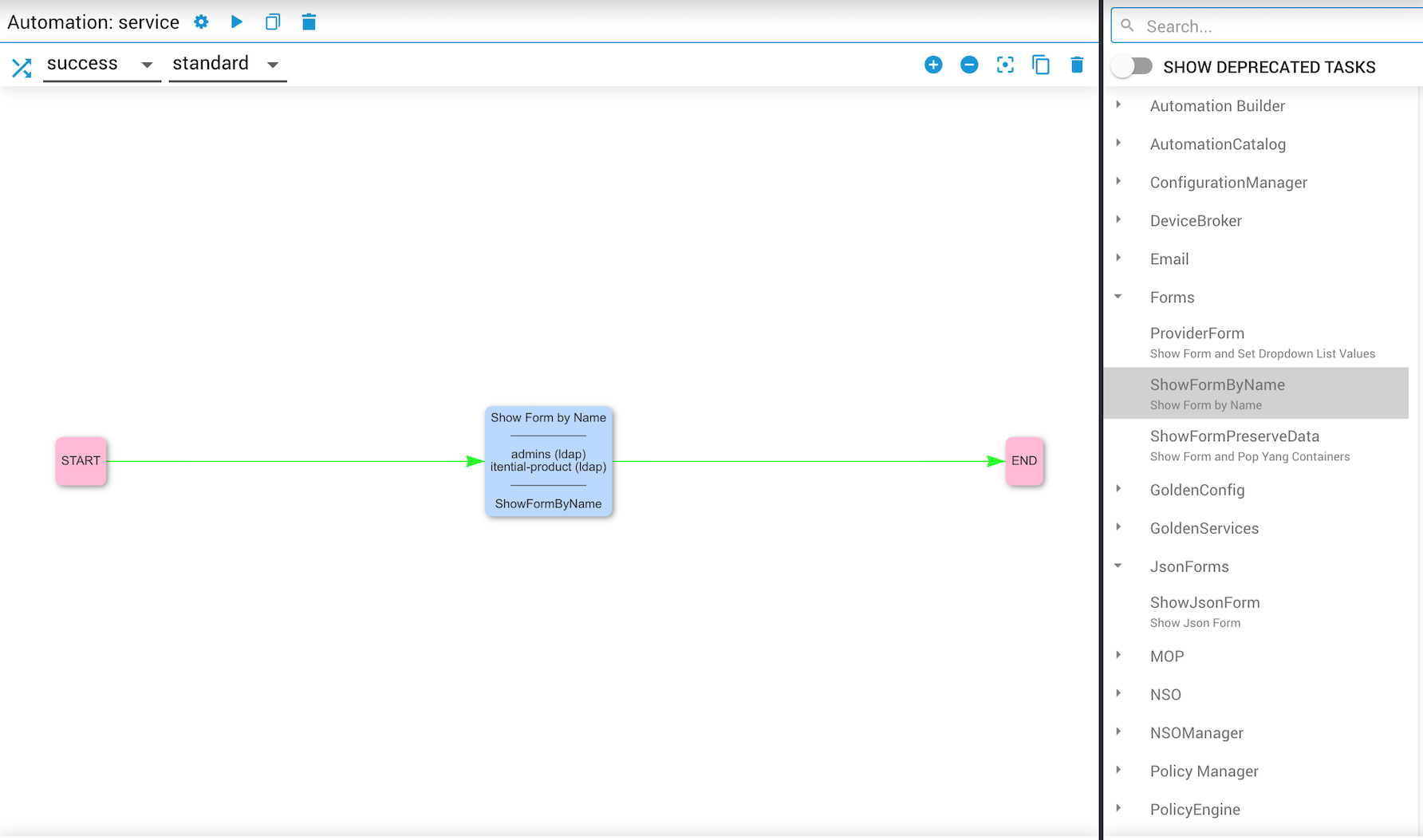1423x840 pixels.
Task: Select ShowJsonForm task entry
Action: click(x=1256, y=611)
